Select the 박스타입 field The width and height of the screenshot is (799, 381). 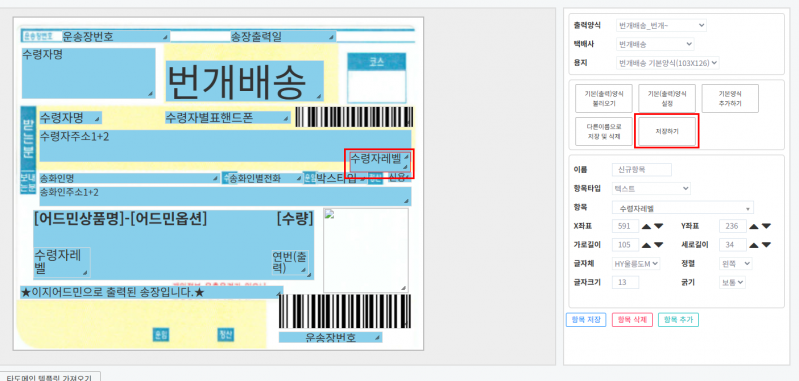340,178
